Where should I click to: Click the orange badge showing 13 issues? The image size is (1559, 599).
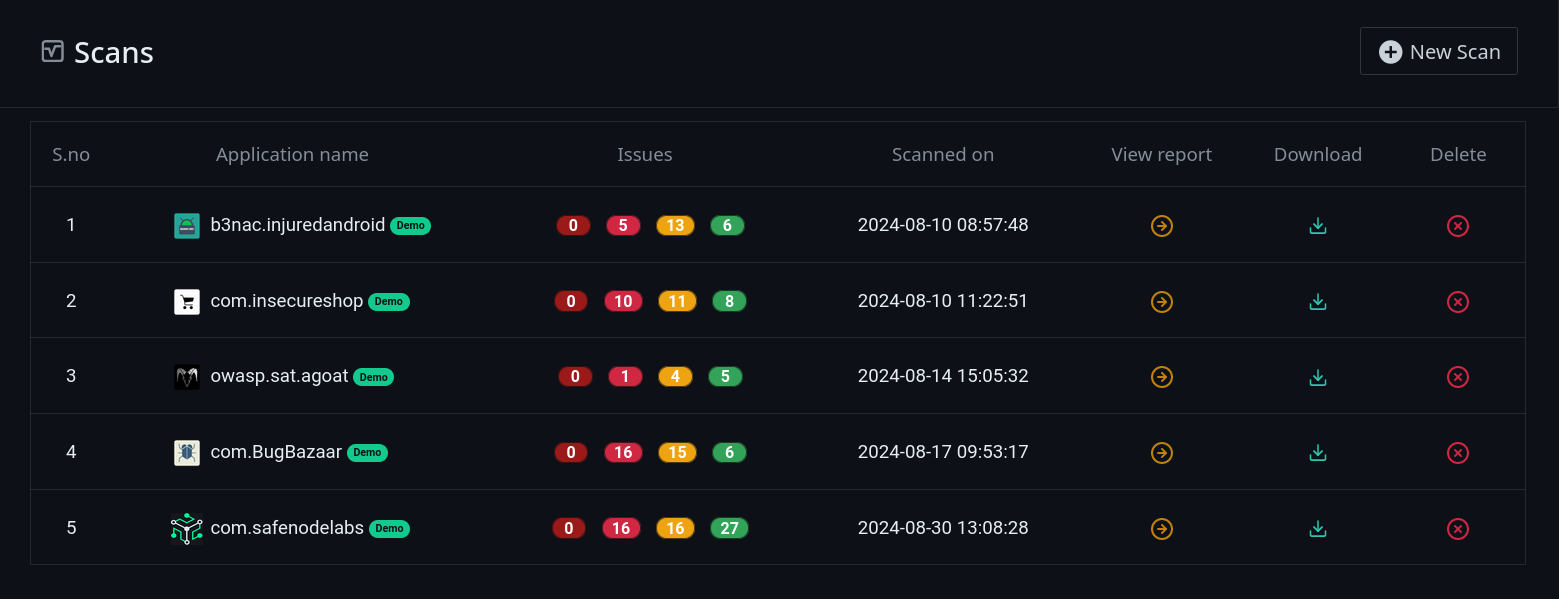coord(675,226)
